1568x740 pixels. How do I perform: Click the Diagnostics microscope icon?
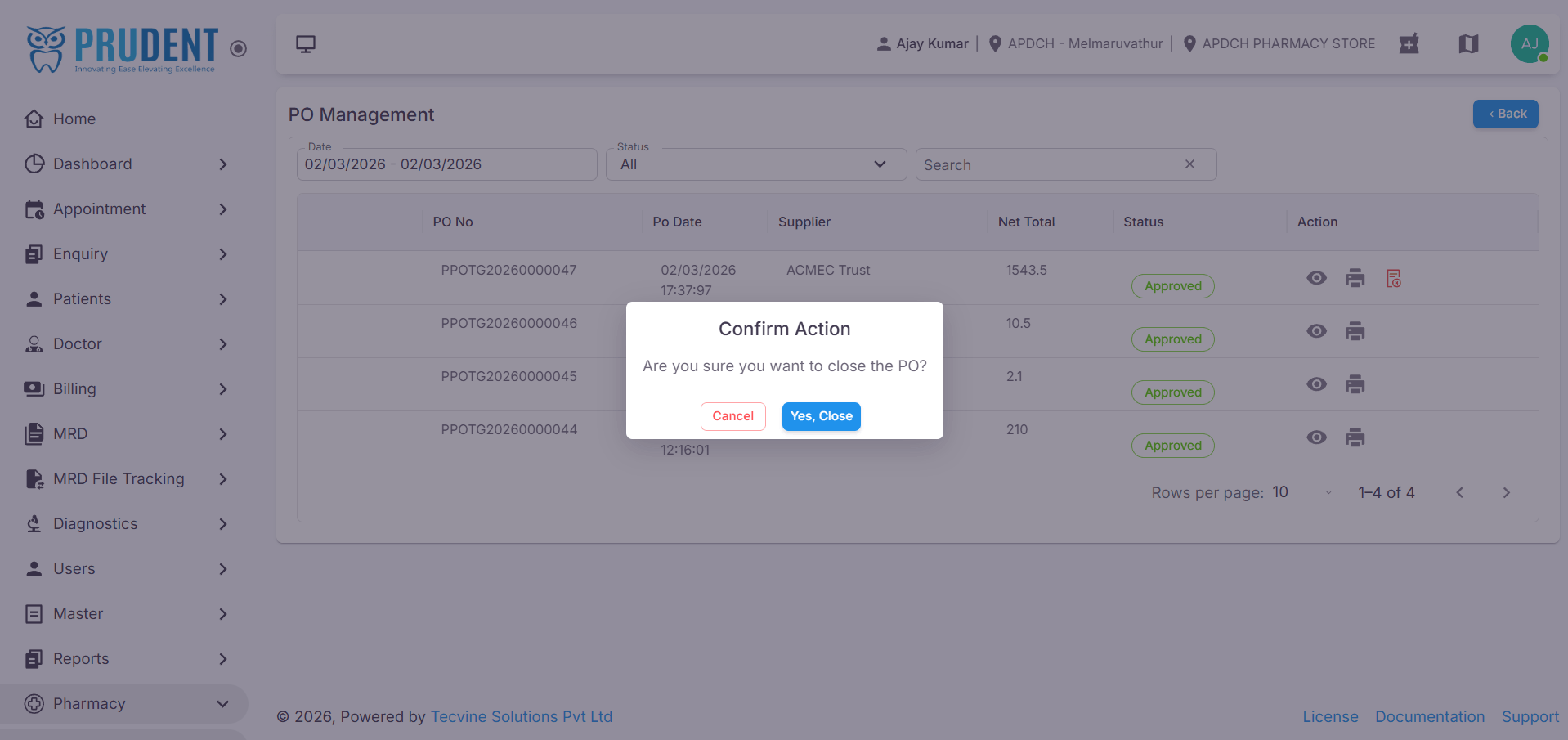pos(34,524)
